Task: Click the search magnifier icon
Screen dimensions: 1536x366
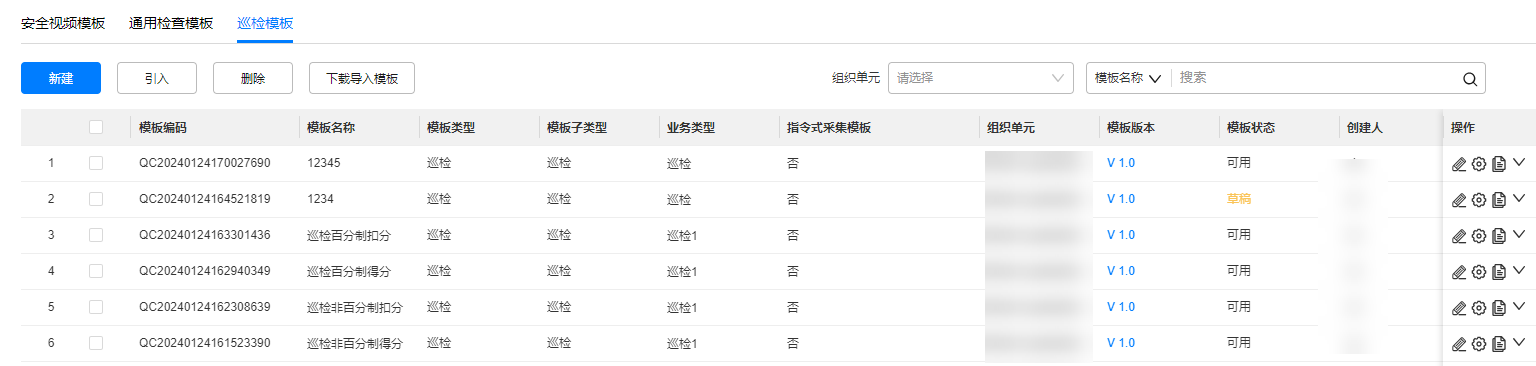Action: point(1469,79)
